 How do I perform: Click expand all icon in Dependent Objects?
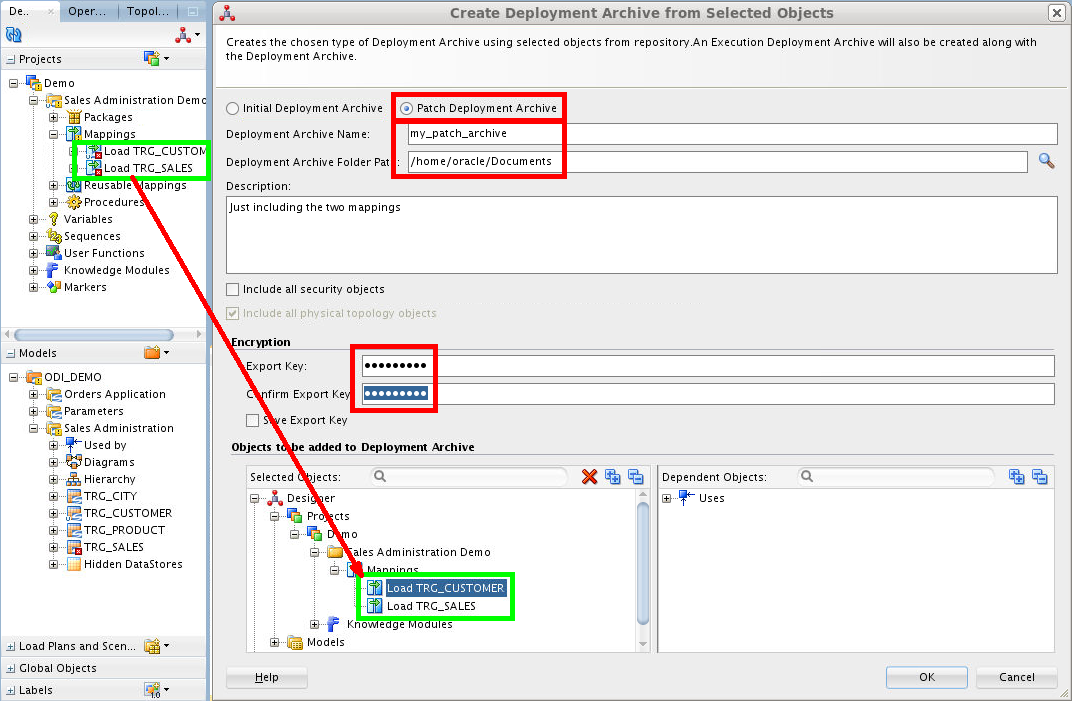(1017, 477)
